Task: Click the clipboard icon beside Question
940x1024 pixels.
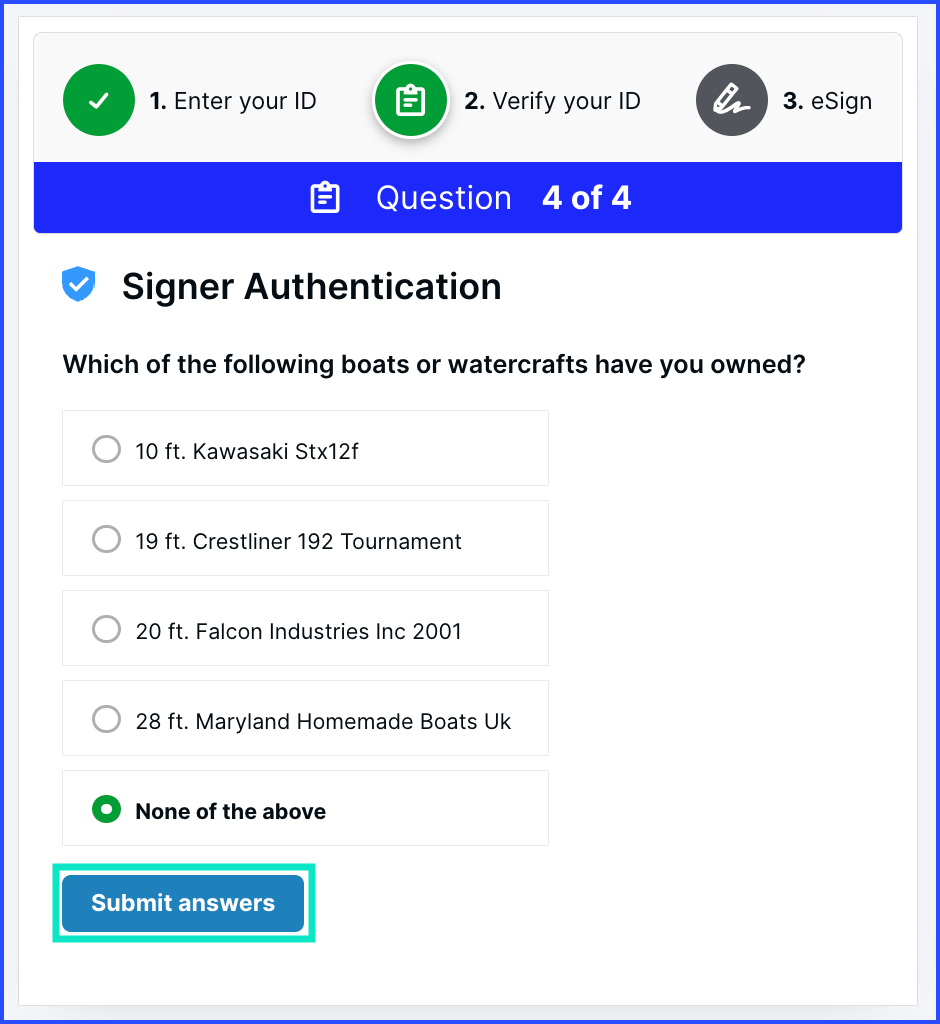Action: click(325, 198)
